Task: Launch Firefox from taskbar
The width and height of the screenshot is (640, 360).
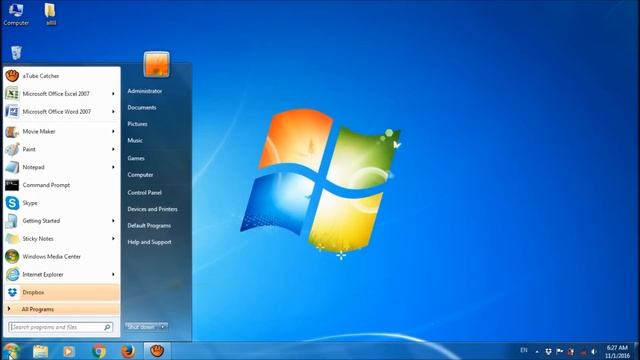Action: pos(128,351)
